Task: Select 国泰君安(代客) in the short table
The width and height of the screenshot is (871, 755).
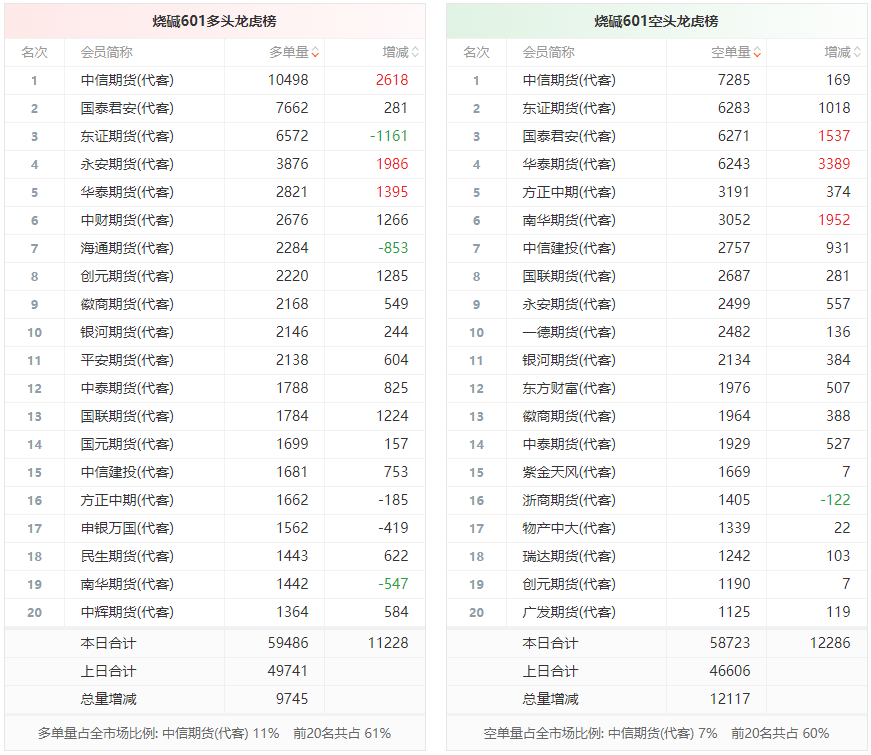Action: click(x=569, y=136)
